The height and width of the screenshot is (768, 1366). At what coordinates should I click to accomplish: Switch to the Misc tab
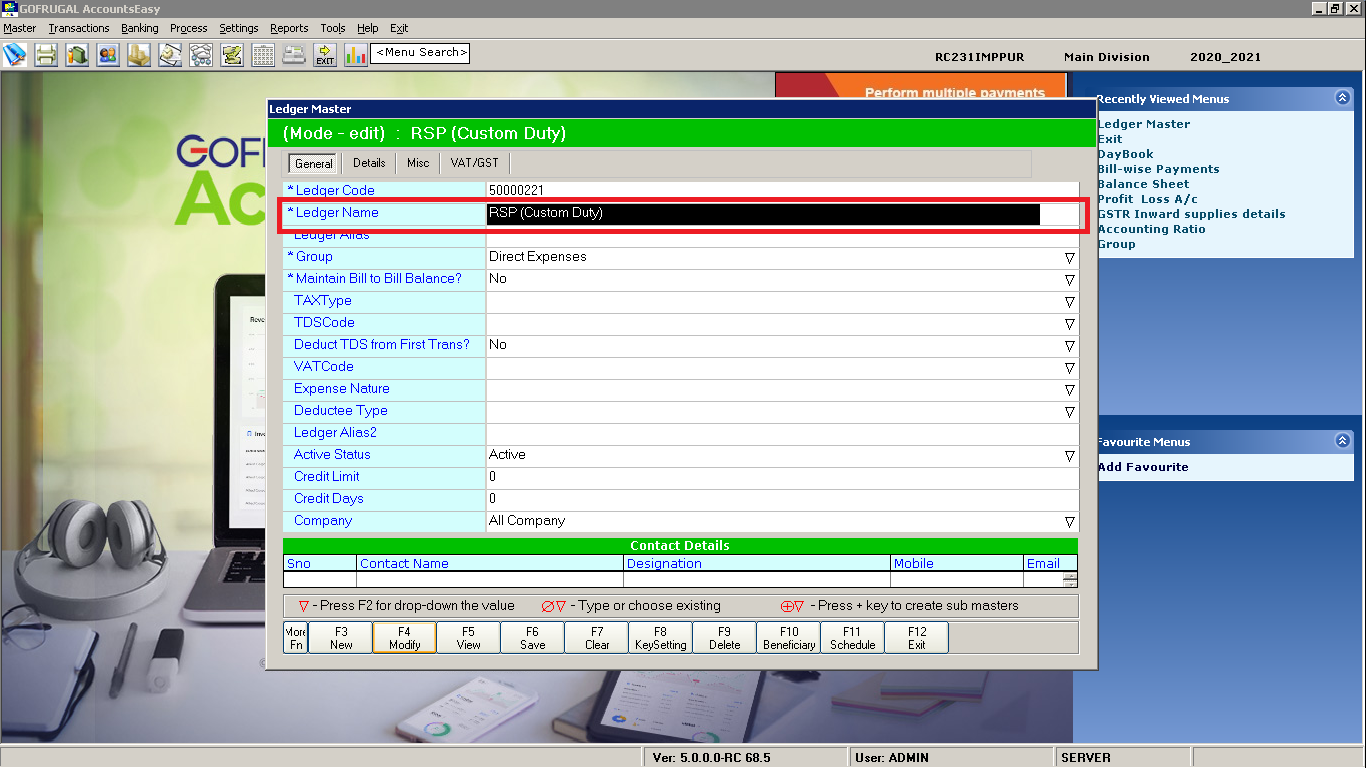[x=418, y=163]
